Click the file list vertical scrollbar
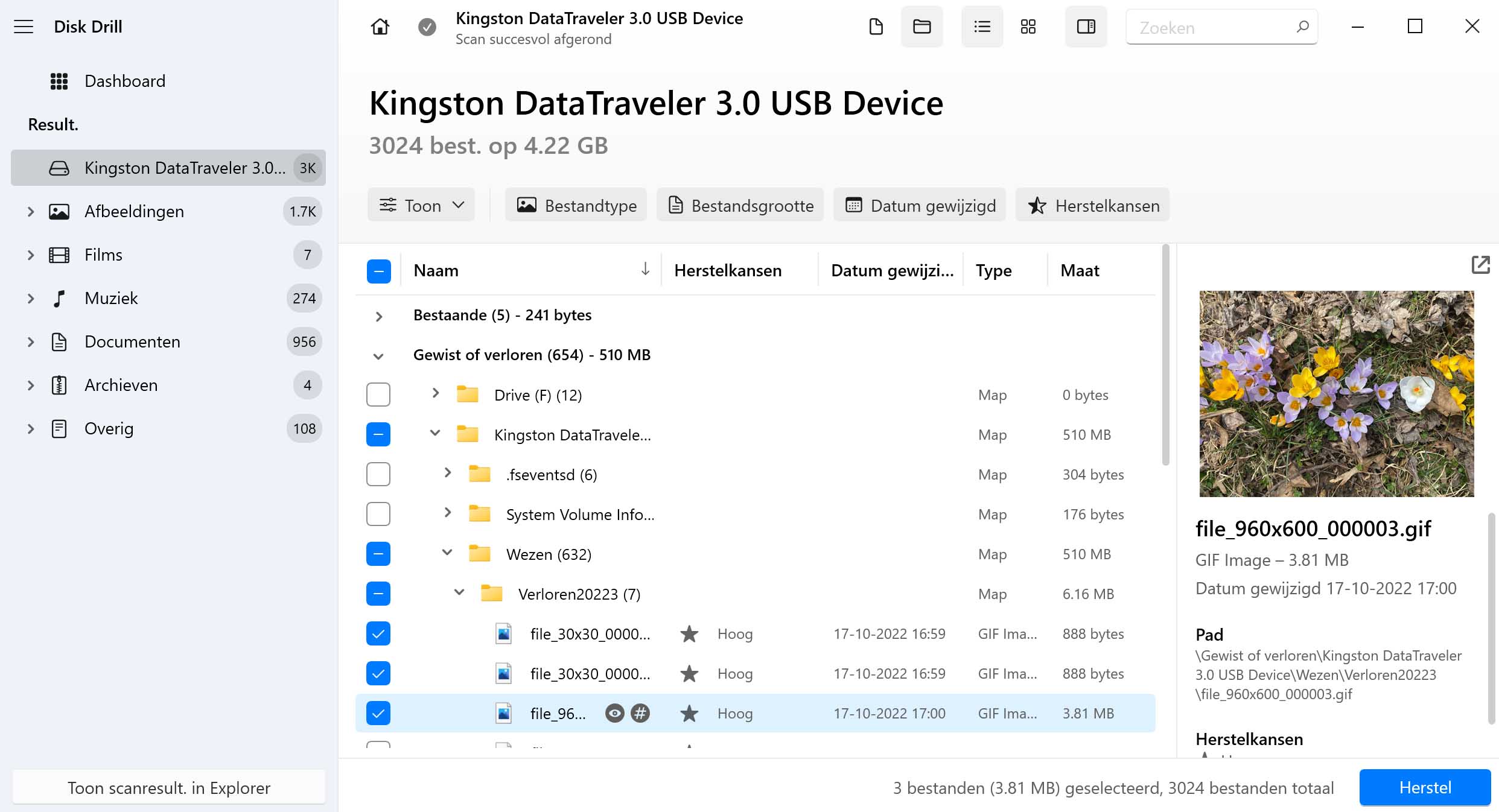 (x=1166, y=355)
